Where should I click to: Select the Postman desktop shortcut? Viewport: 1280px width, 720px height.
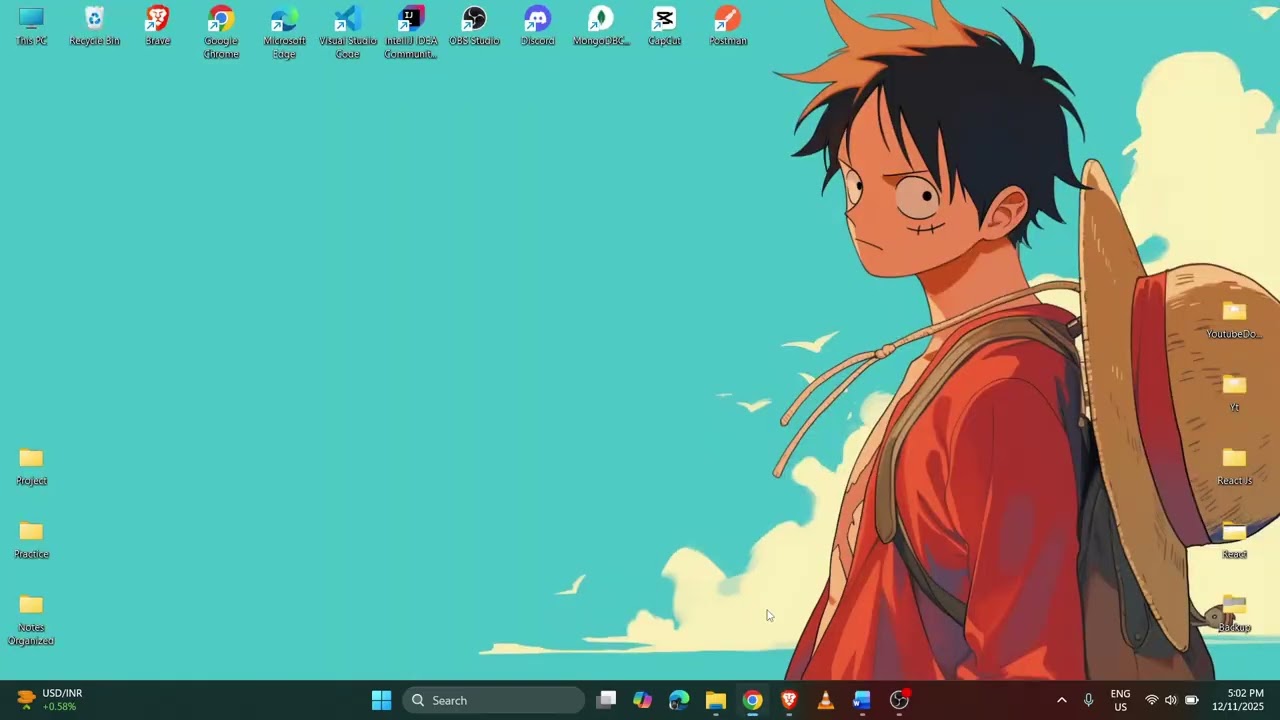point(728,27)
